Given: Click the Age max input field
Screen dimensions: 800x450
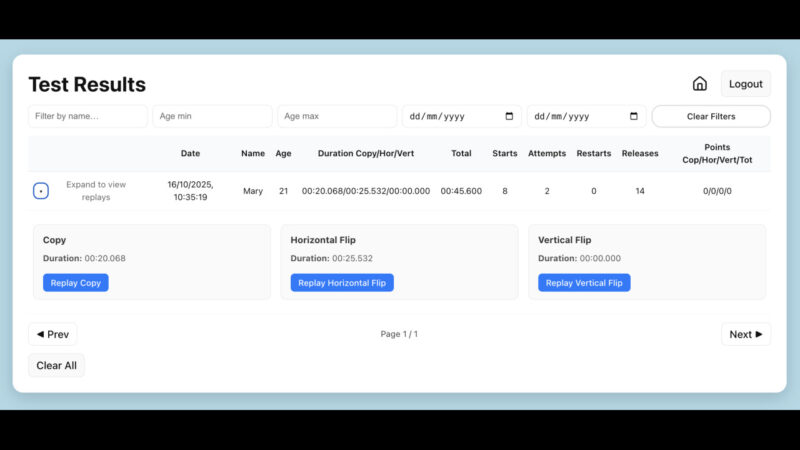Looking at the screenshot, I should (337, 116).
